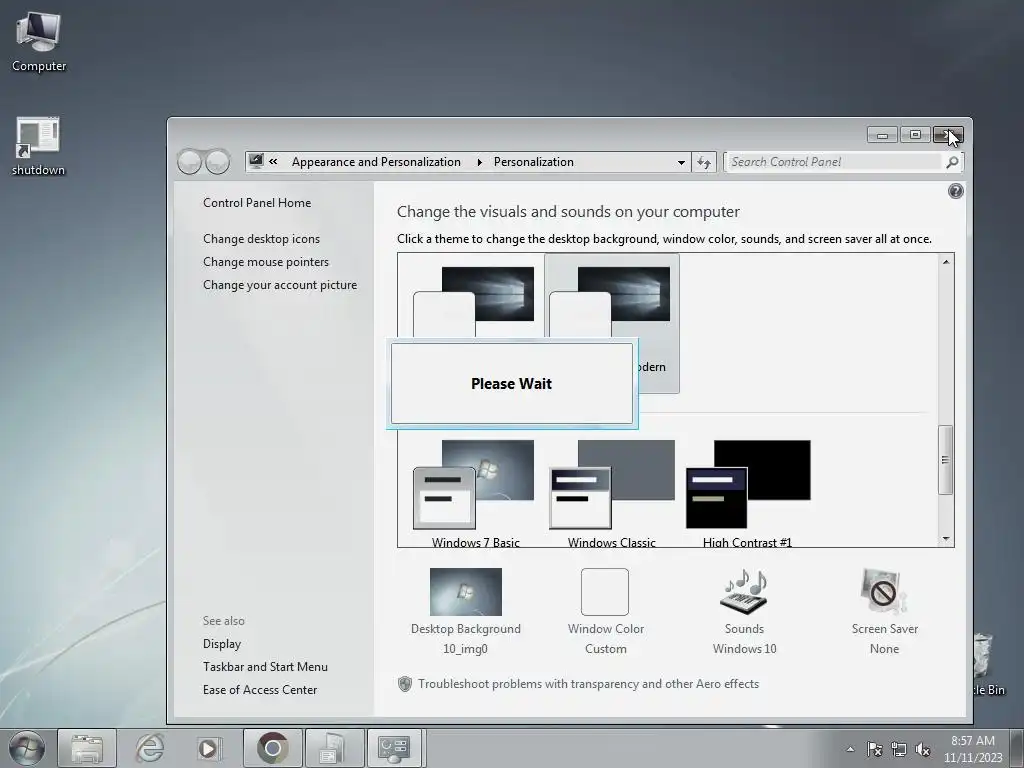Expand the Appearance and Personalization breadcrumb arrow
Screen dimensions: 1024x768
(479, 162)
